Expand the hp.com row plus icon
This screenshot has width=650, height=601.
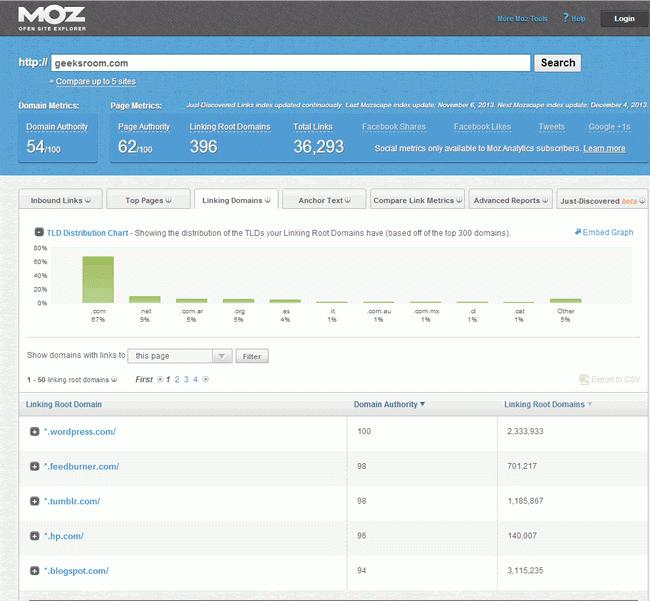pyautogui.click(x=35, y=536)
